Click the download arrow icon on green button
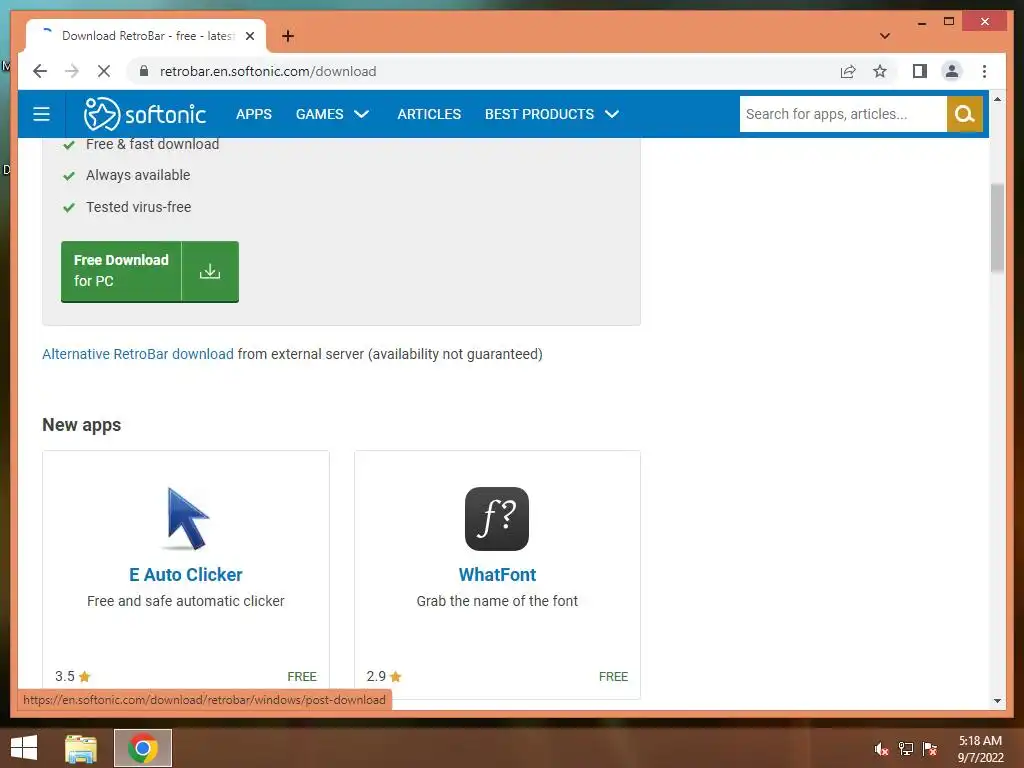The width and height of the screenshot is (1024, 768). tap(210, 271)
